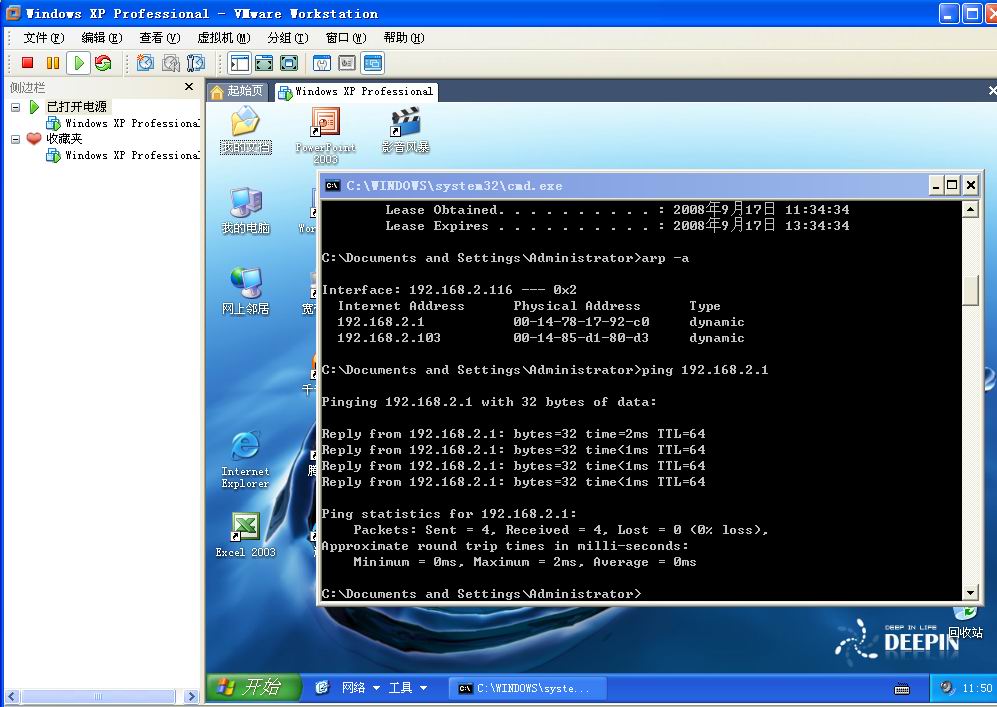Click the address 192.168.2.103 in arp table

pos(388,338)
